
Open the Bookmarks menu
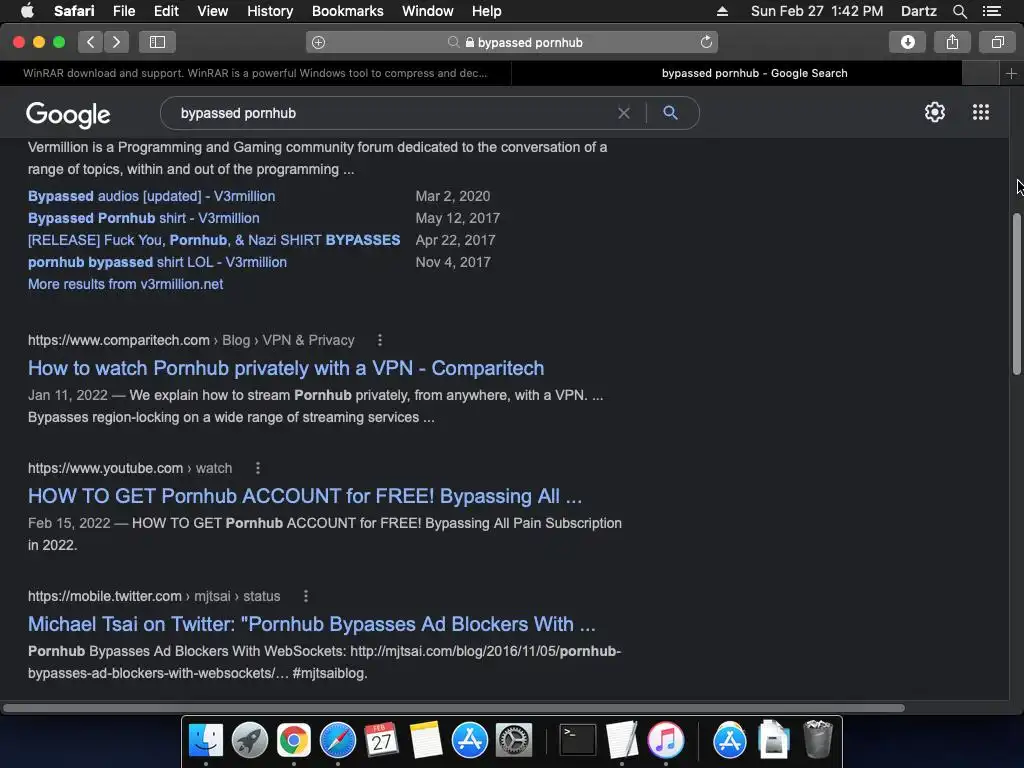(347, 11)
